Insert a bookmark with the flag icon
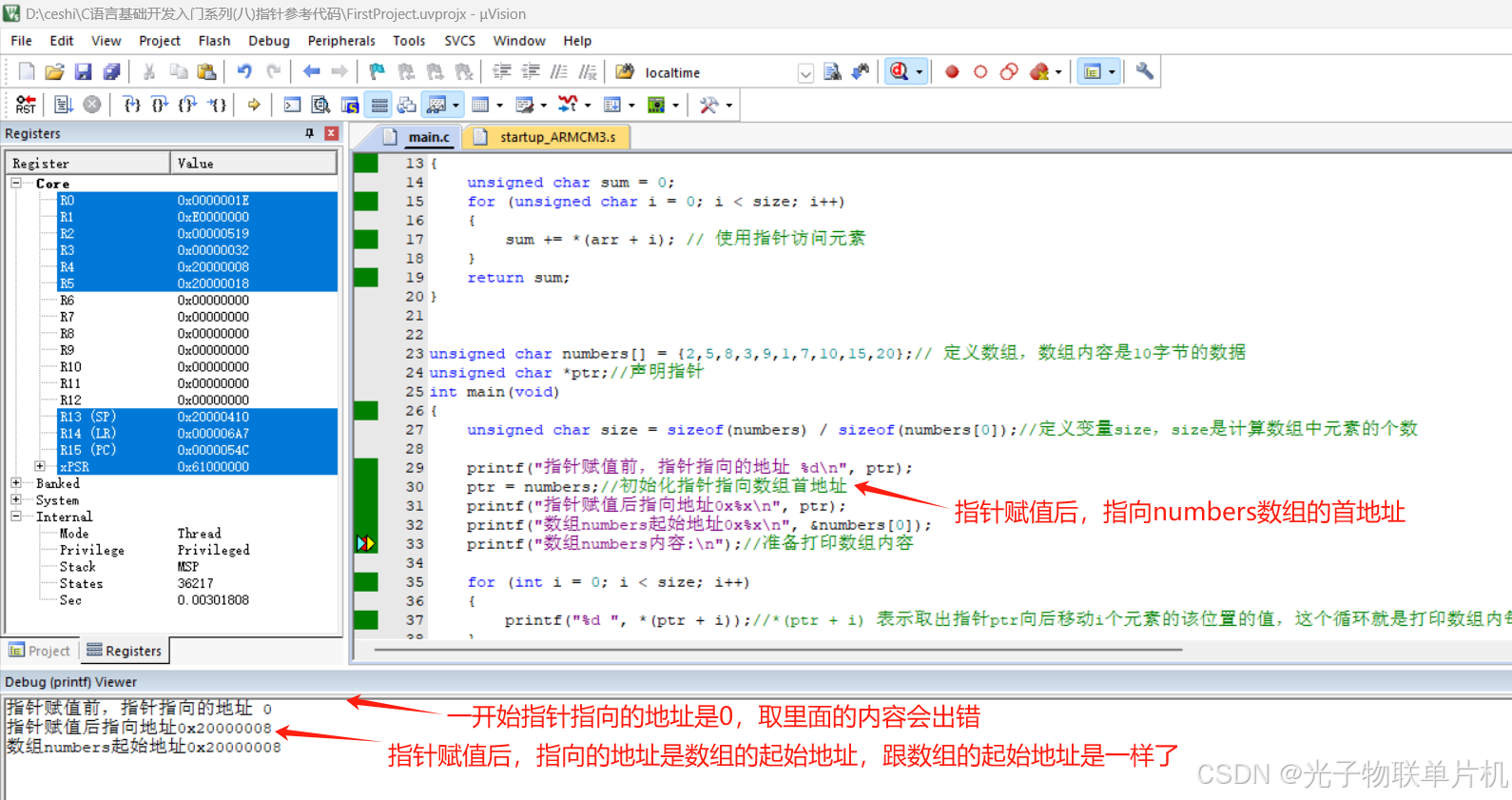 point(378,71)
